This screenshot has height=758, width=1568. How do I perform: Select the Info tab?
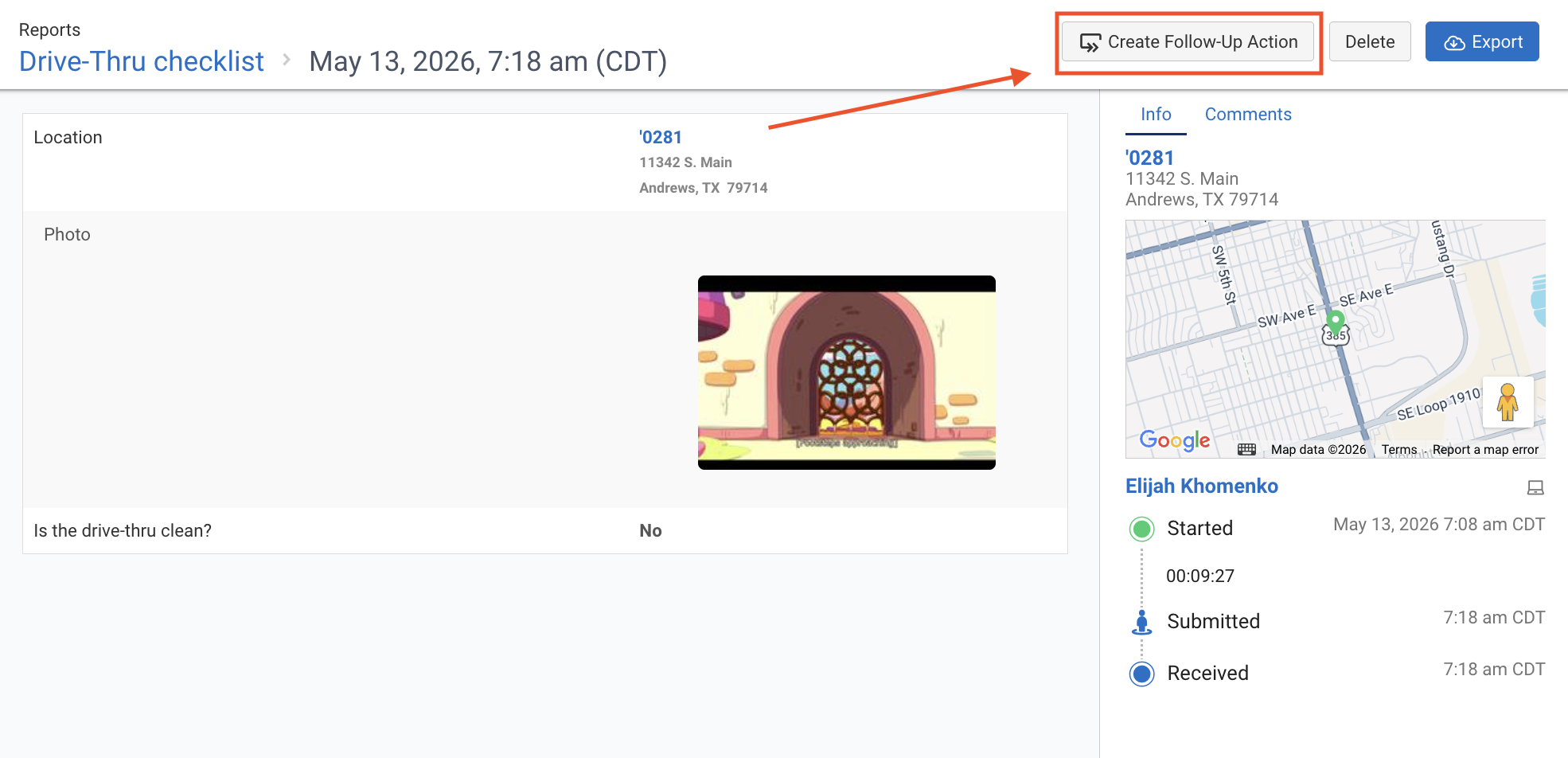[1156, 115]
